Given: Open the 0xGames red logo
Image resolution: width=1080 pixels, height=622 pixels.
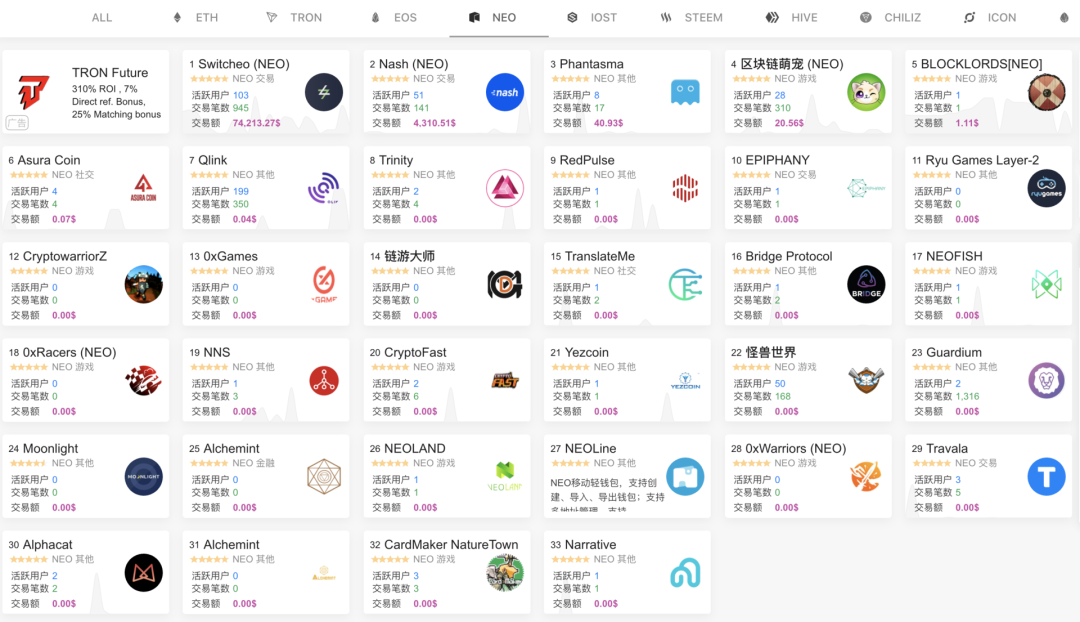Looking at the screenshot, I should [x=324, y=284].
